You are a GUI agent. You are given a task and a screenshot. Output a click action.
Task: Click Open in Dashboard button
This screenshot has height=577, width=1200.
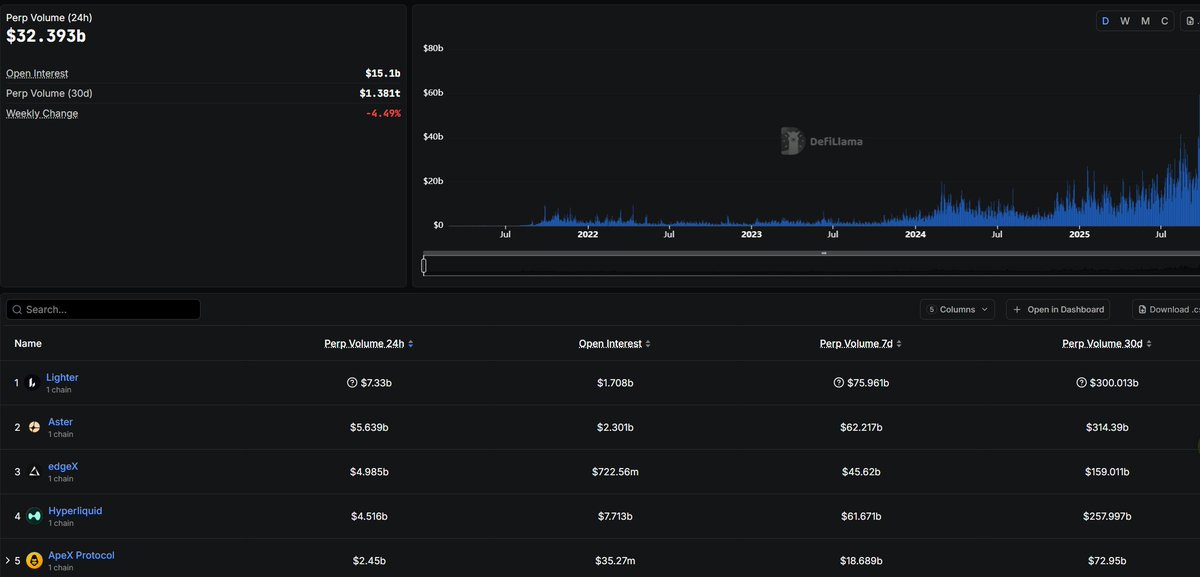(1060, 310)
